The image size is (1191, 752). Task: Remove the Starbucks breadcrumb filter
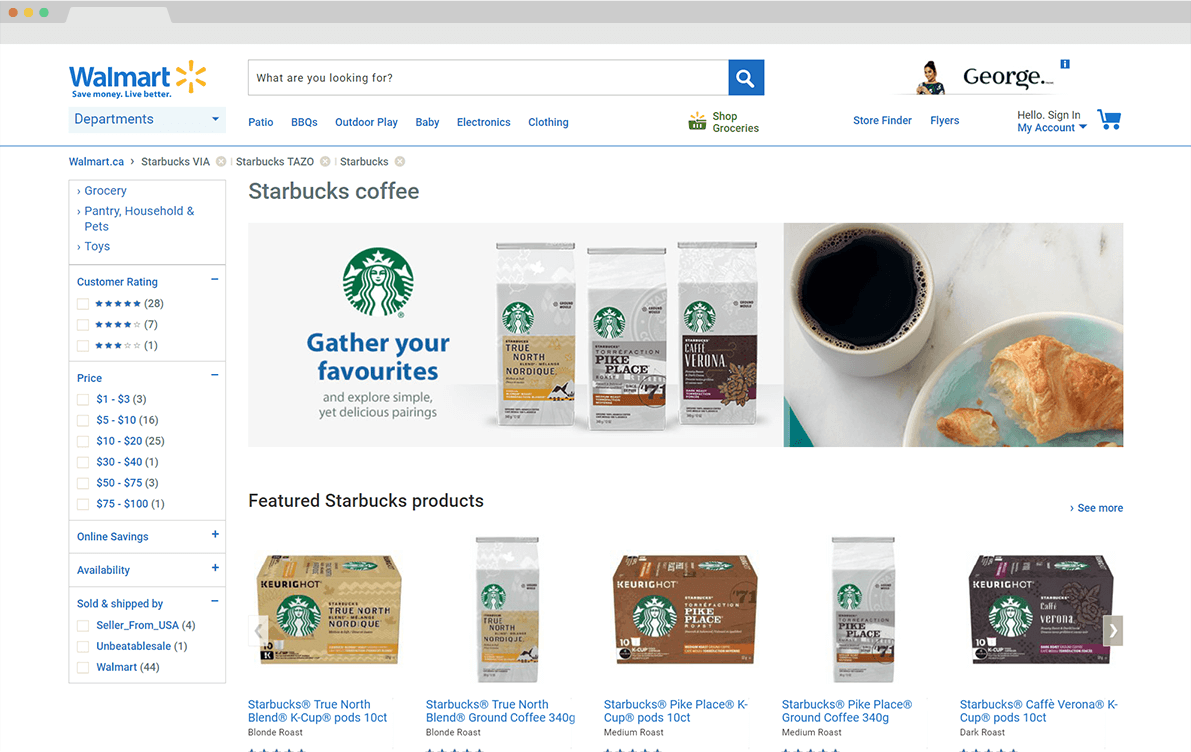tap(400, 161)
